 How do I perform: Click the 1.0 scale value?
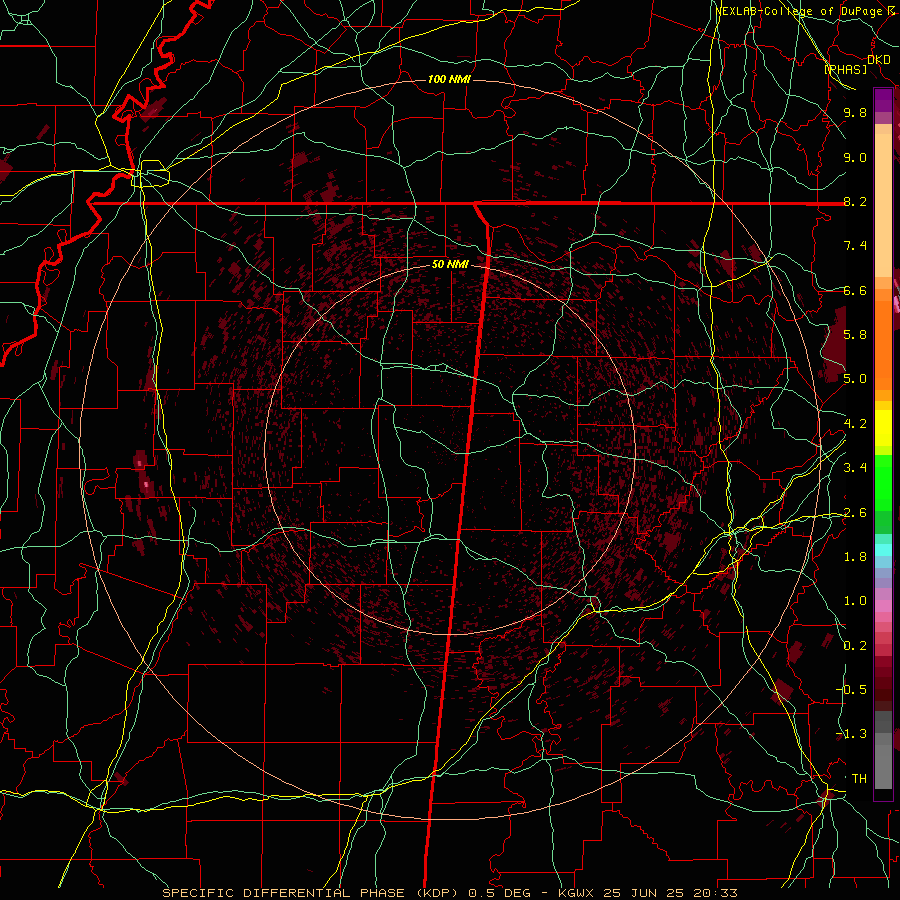pos(855,601)
